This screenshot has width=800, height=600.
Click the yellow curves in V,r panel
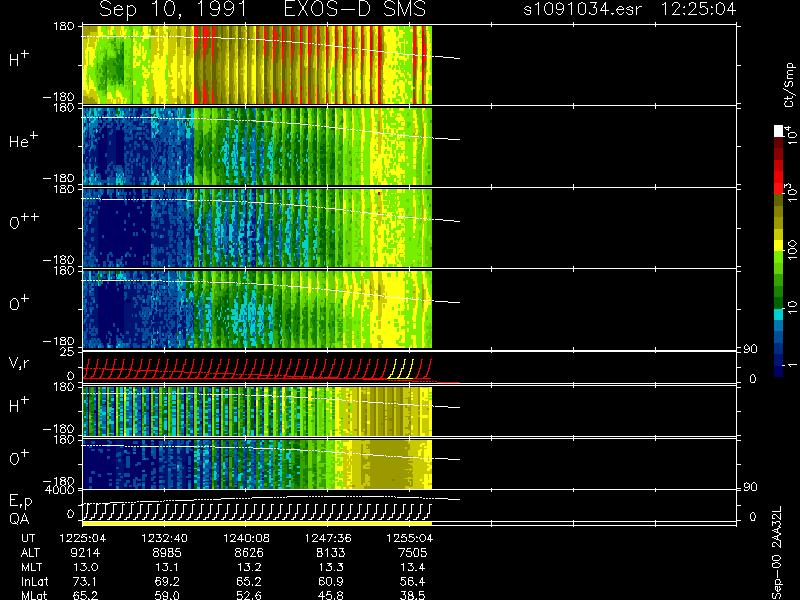click(401, 369)
